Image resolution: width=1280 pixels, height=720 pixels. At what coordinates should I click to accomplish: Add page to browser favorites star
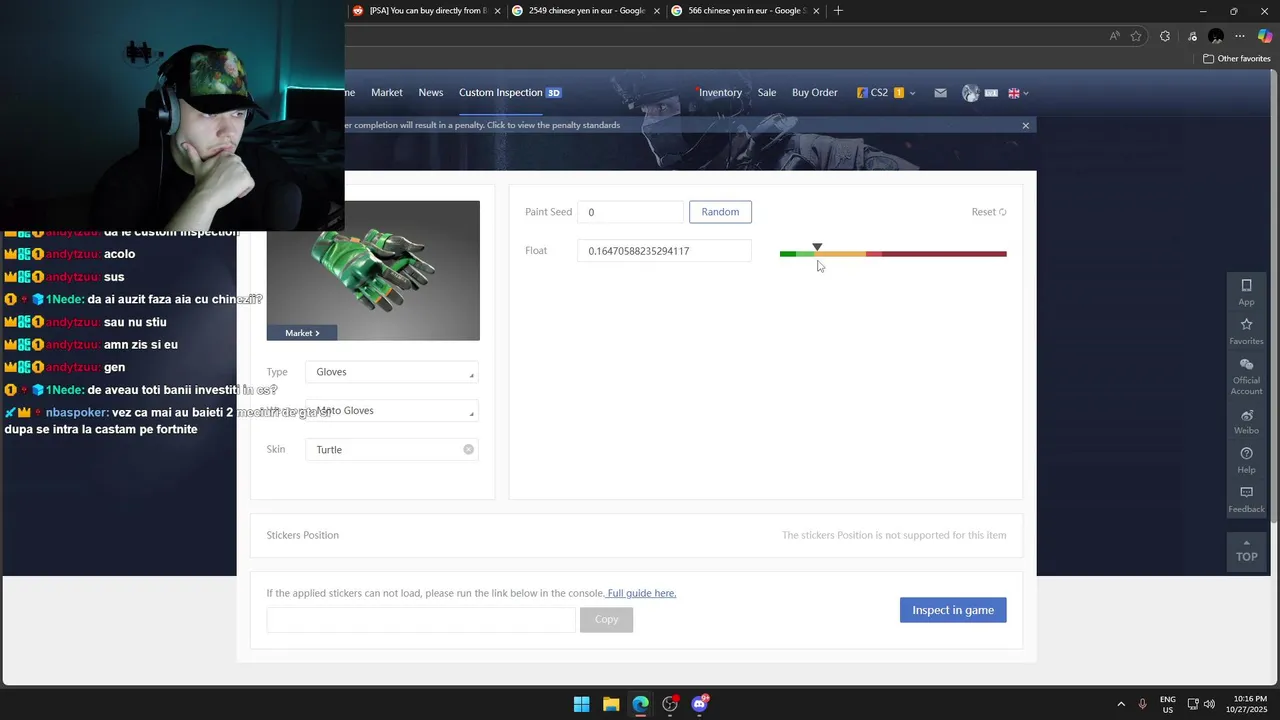(1136, 36)
